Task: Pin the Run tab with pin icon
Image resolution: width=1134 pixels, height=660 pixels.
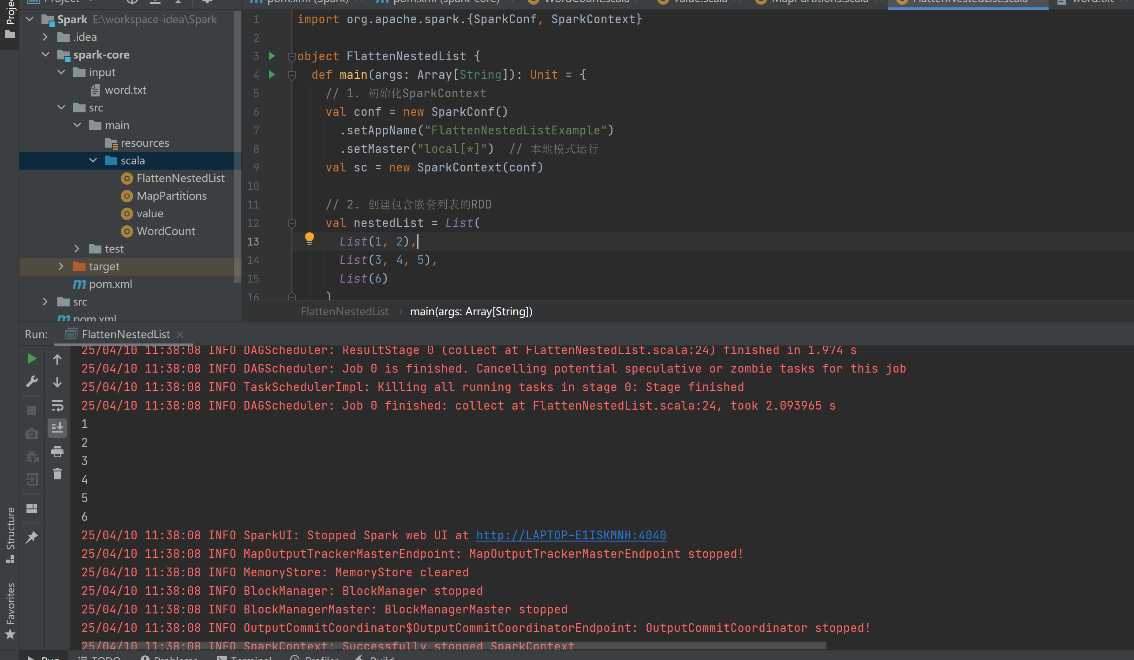Action: (x=32, y=538)
